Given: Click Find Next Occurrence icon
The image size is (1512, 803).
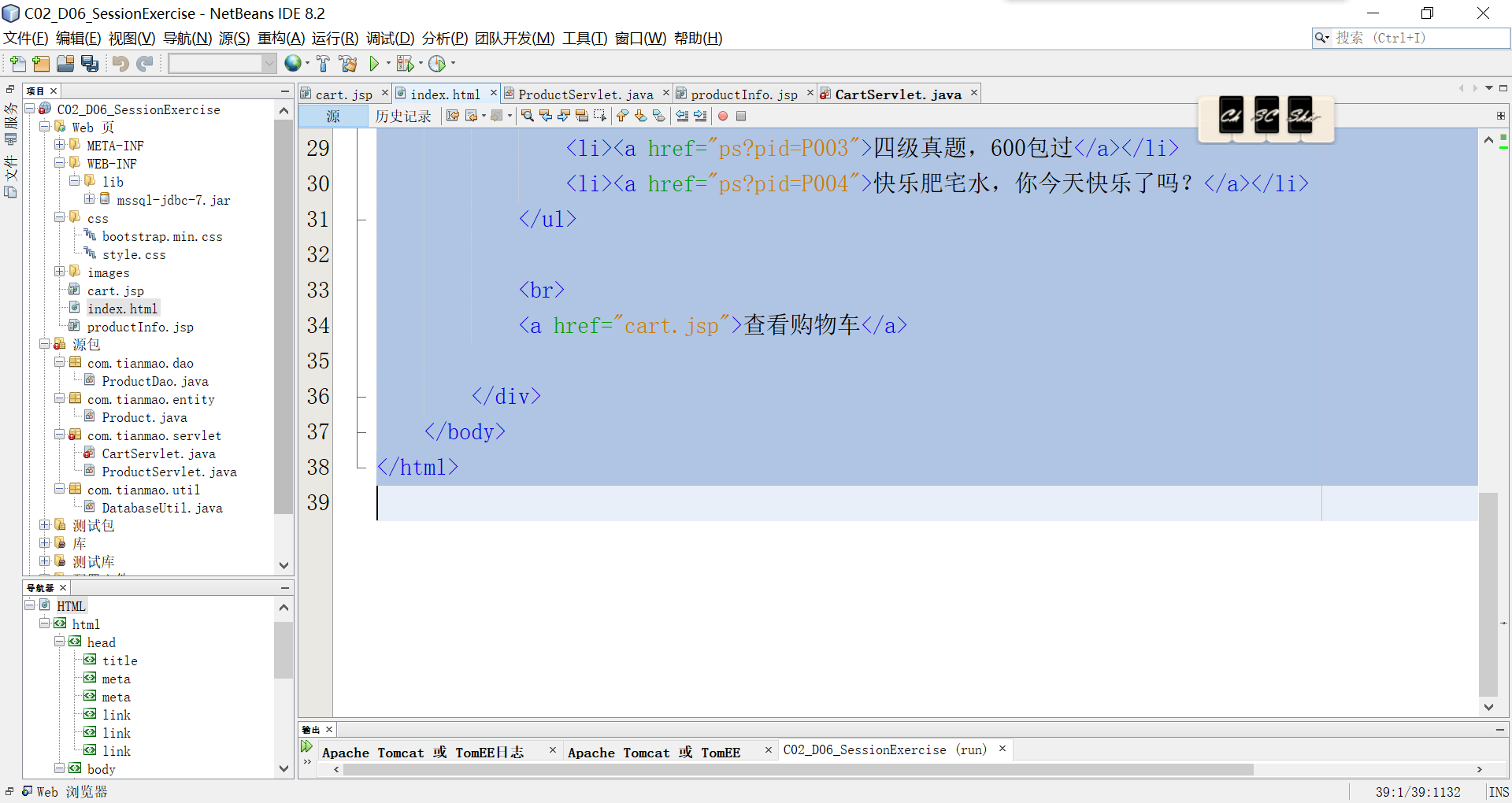Looking at the screenshot, I should pos(564,116).
